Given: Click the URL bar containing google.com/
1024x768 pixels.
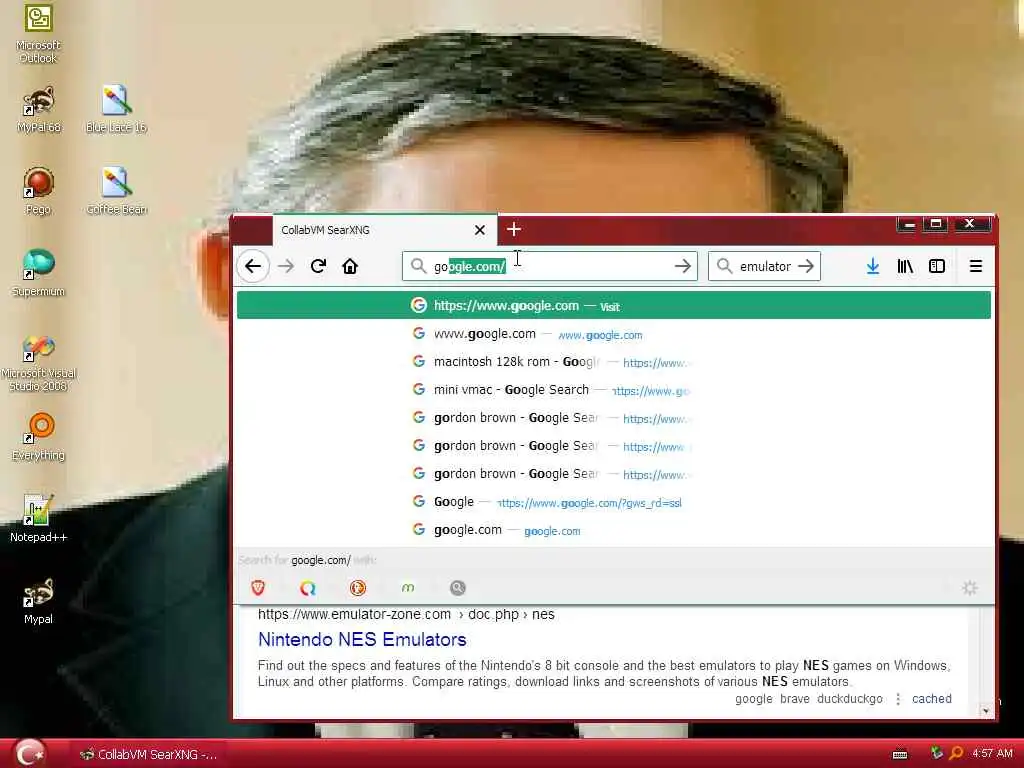Looking at the screenshot, I should [x=550, y=266].
